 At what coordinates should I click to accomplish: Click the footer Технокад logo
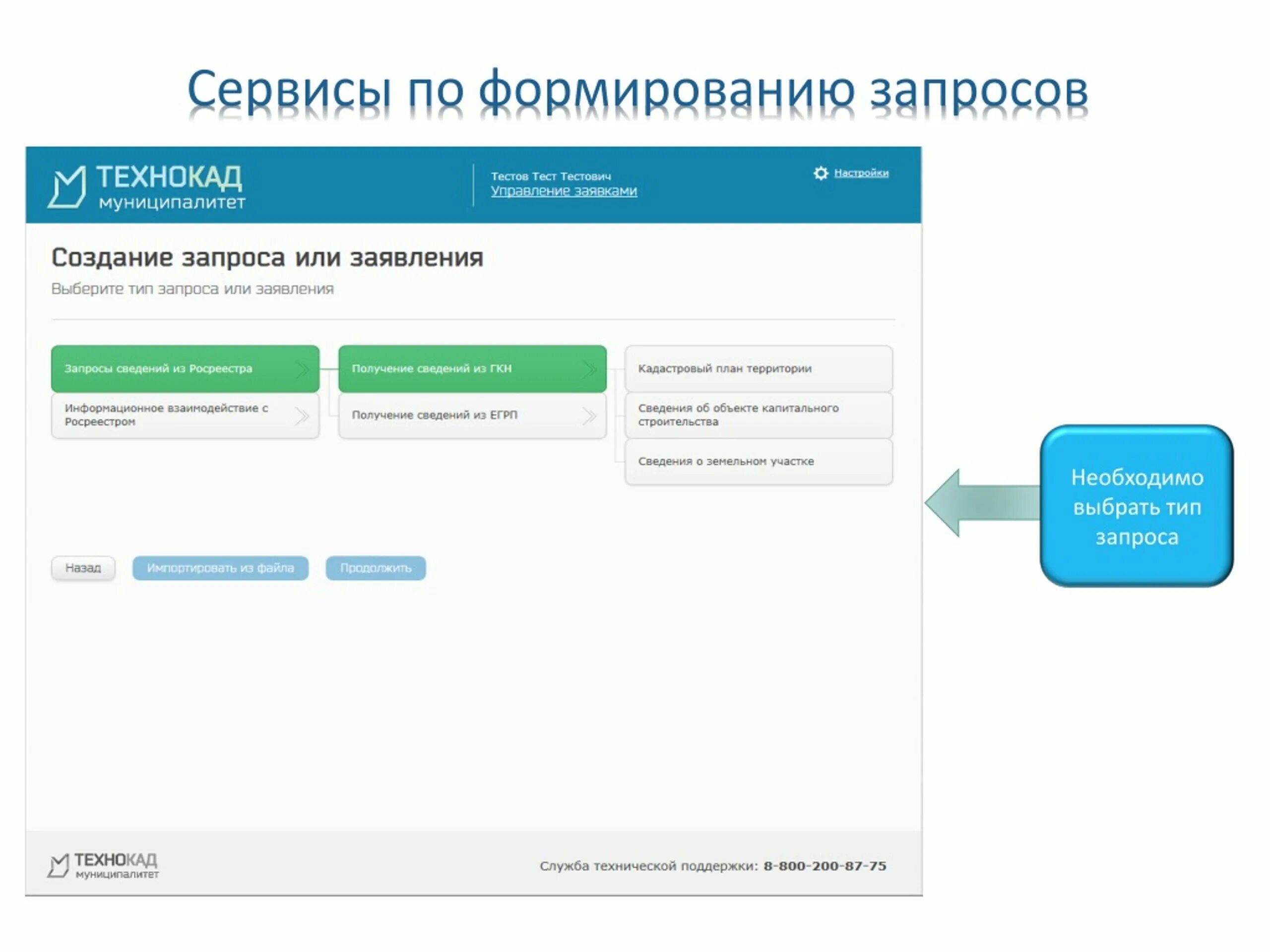tap(103, 865)
